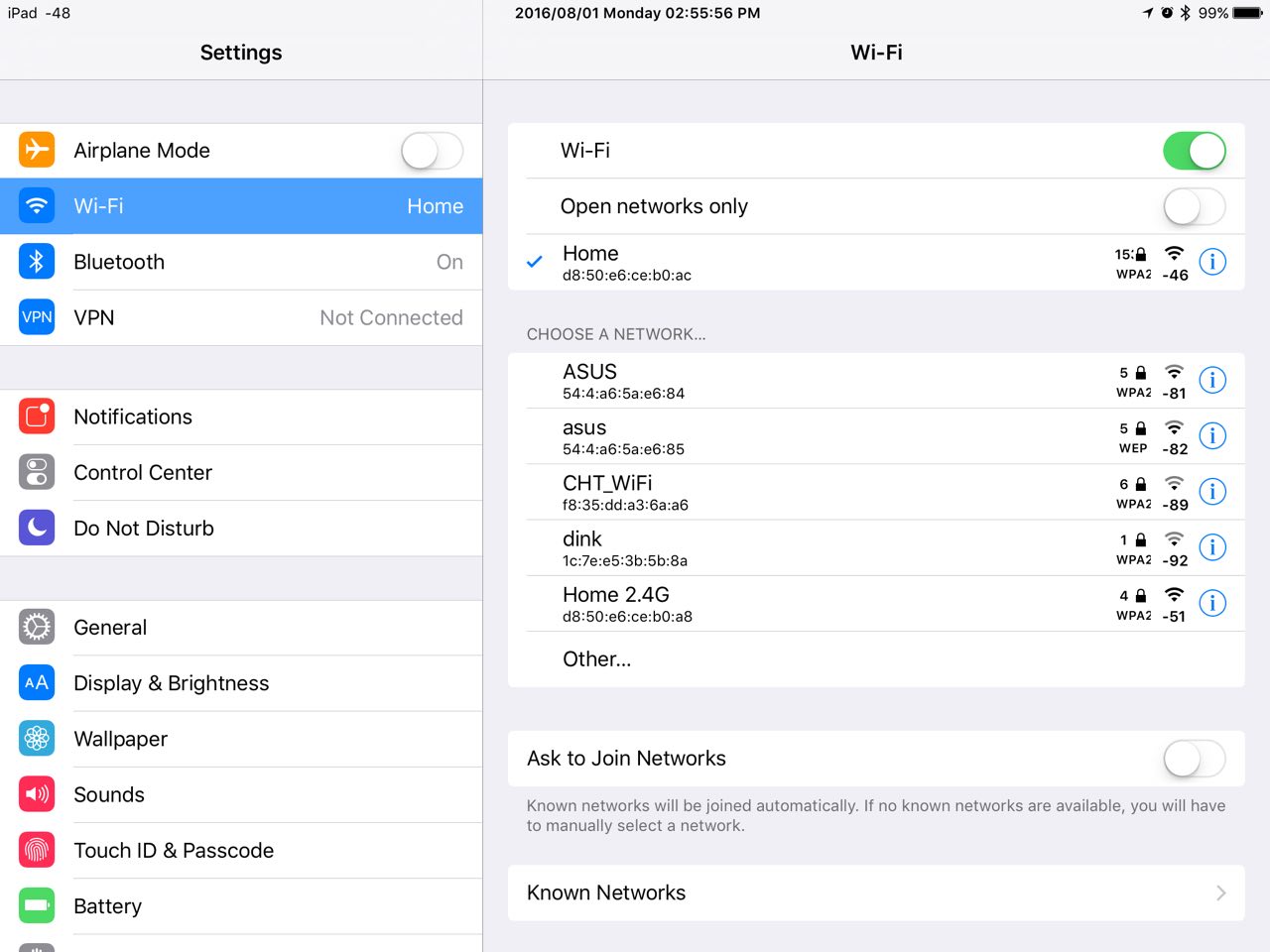Screen dimensions: 1270x952
Task: Toggle Airplane Mode switch on
Action: click(432, 151)
